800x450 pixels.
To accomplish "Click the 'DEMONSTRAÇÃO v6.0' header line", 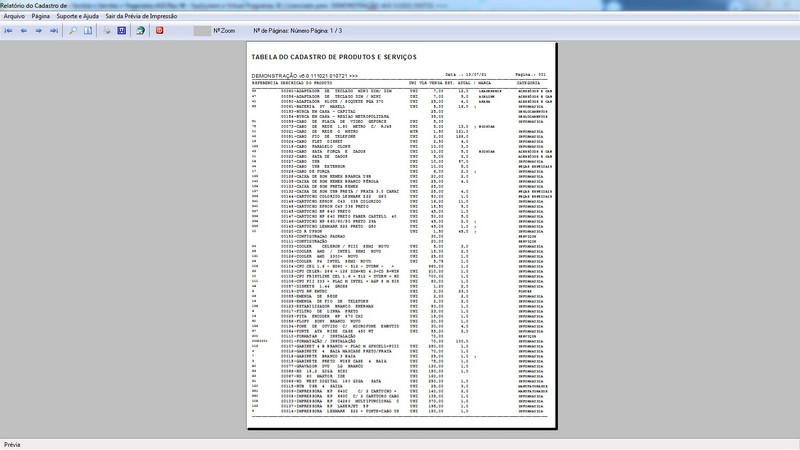I will point(305,76).
